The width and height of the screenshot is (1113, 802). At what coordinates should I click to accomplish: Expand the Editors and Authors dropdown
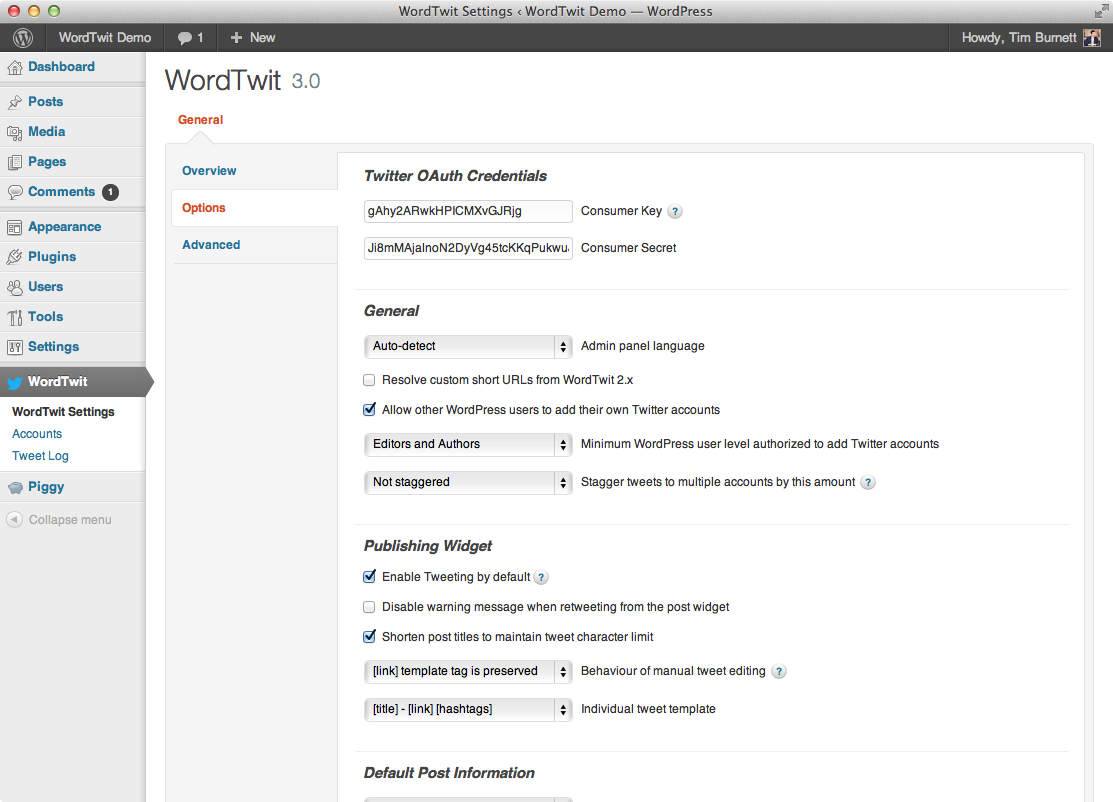click(468, 444)
